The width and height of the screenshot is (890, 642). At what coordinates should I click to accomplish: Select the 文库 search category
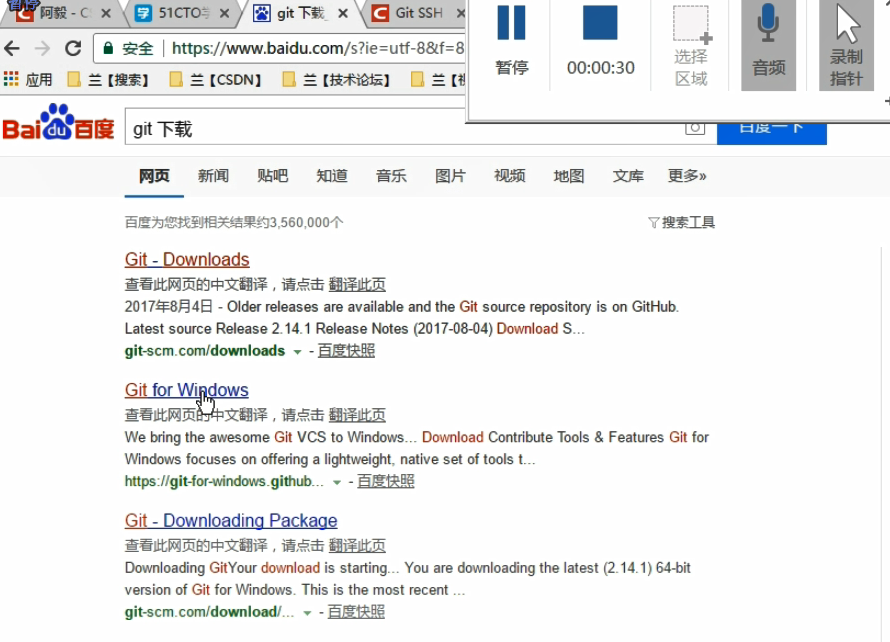(x=628, y=176)
